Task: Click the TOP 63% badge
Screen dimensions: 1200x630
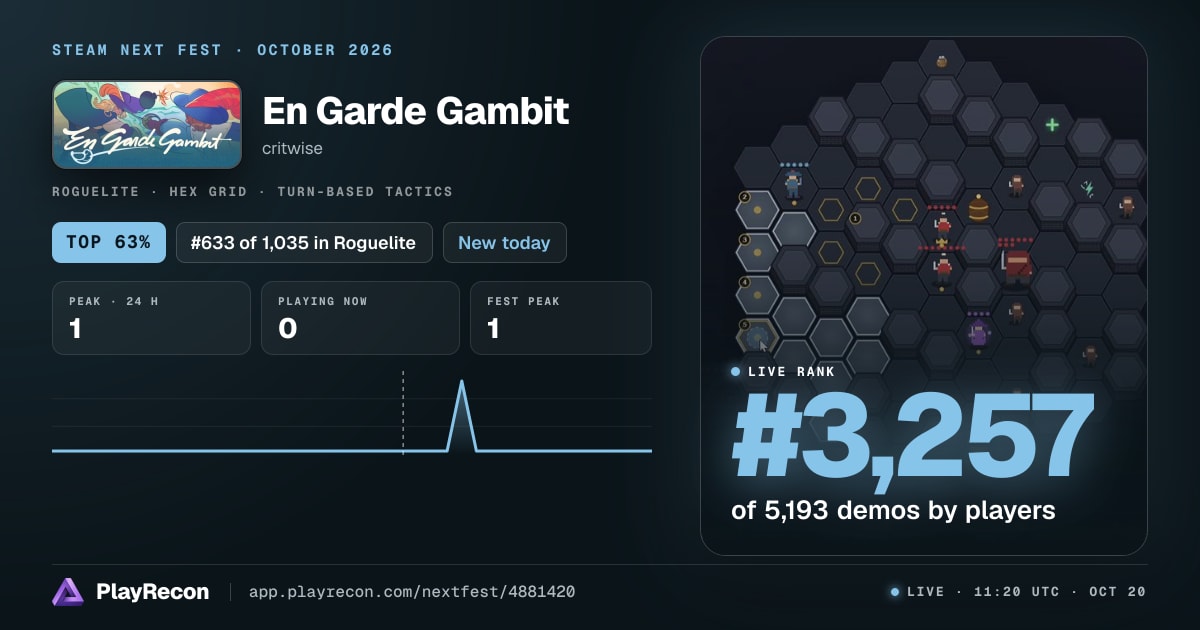Action: click(x=109, y=242)
